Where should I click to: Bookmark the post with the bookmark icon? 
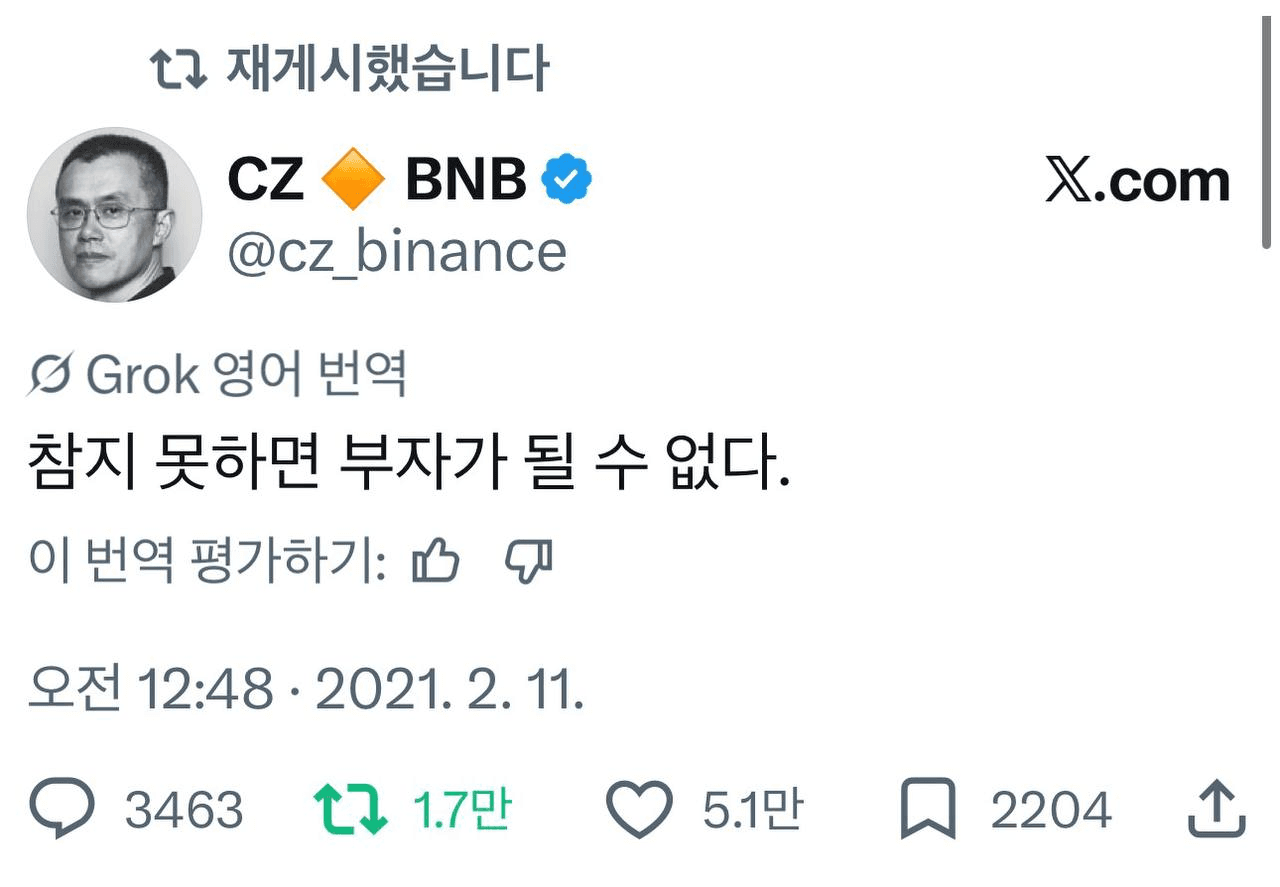click(928, 809)
